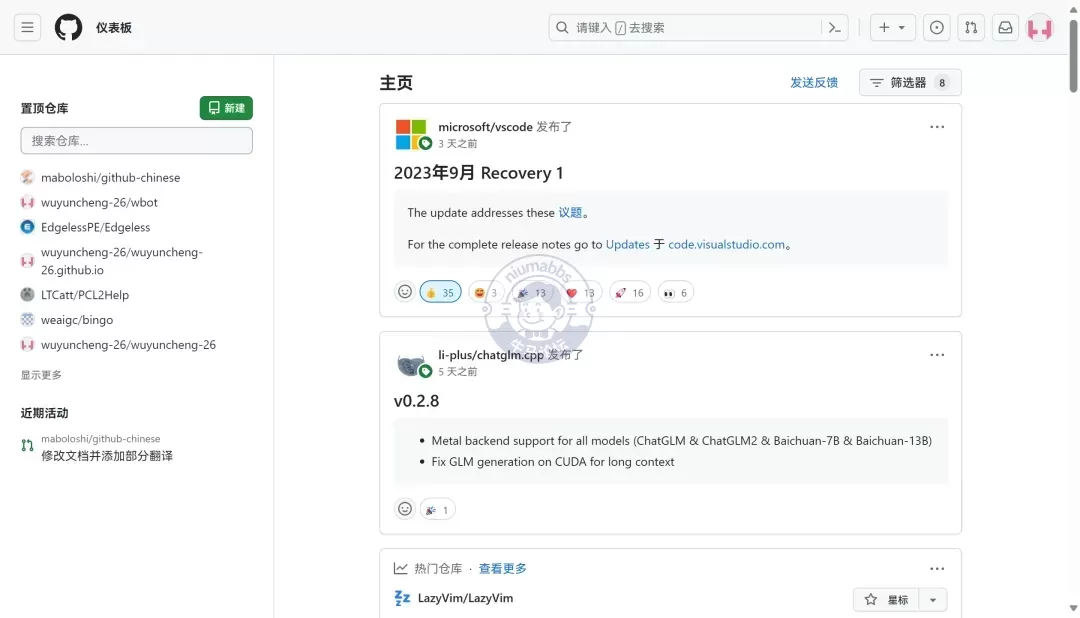Viewport: 1080px width, 618px height.
Task: Click EdgelessPE/Edgeless avatar icon
Action: click(28, 227)
